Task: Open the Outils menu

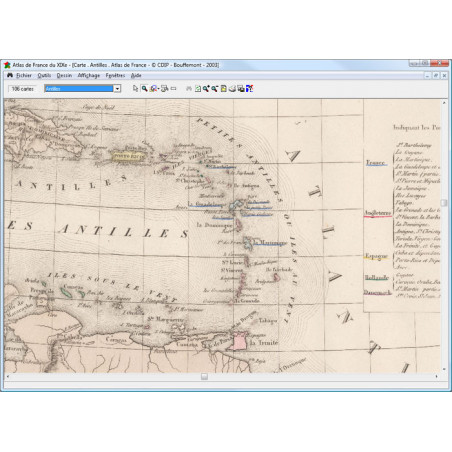Action: pos(44,75)
